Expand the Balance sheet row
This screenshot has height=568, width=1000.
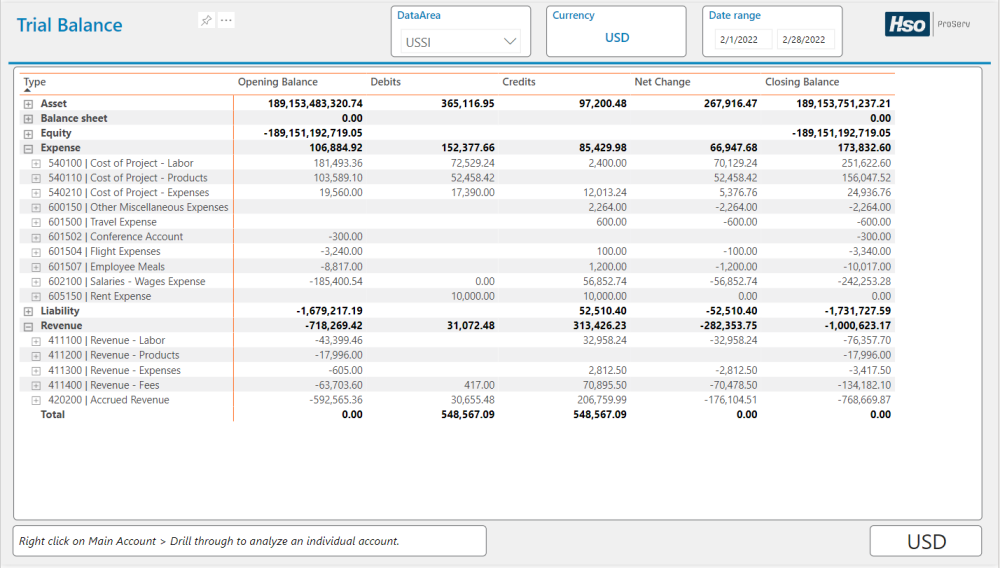pos(28,119)
